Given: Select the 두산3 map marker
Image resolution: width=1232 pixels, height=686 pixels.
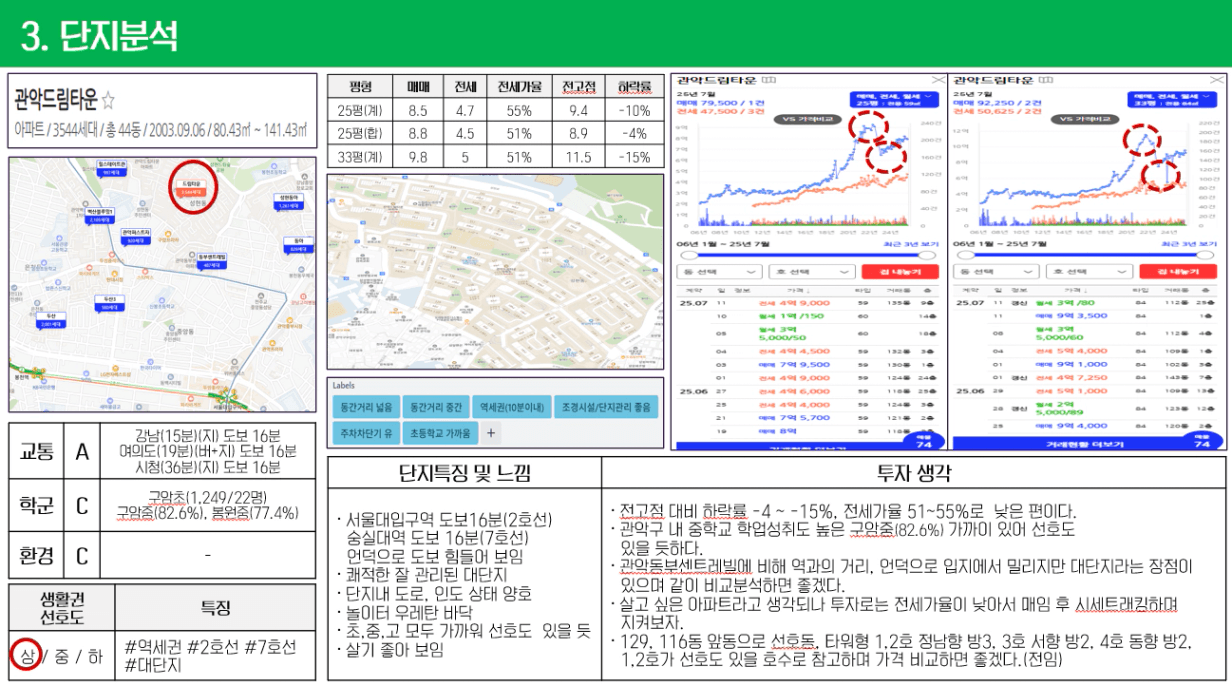Looking at the screenshot, I should pos(108,302).
